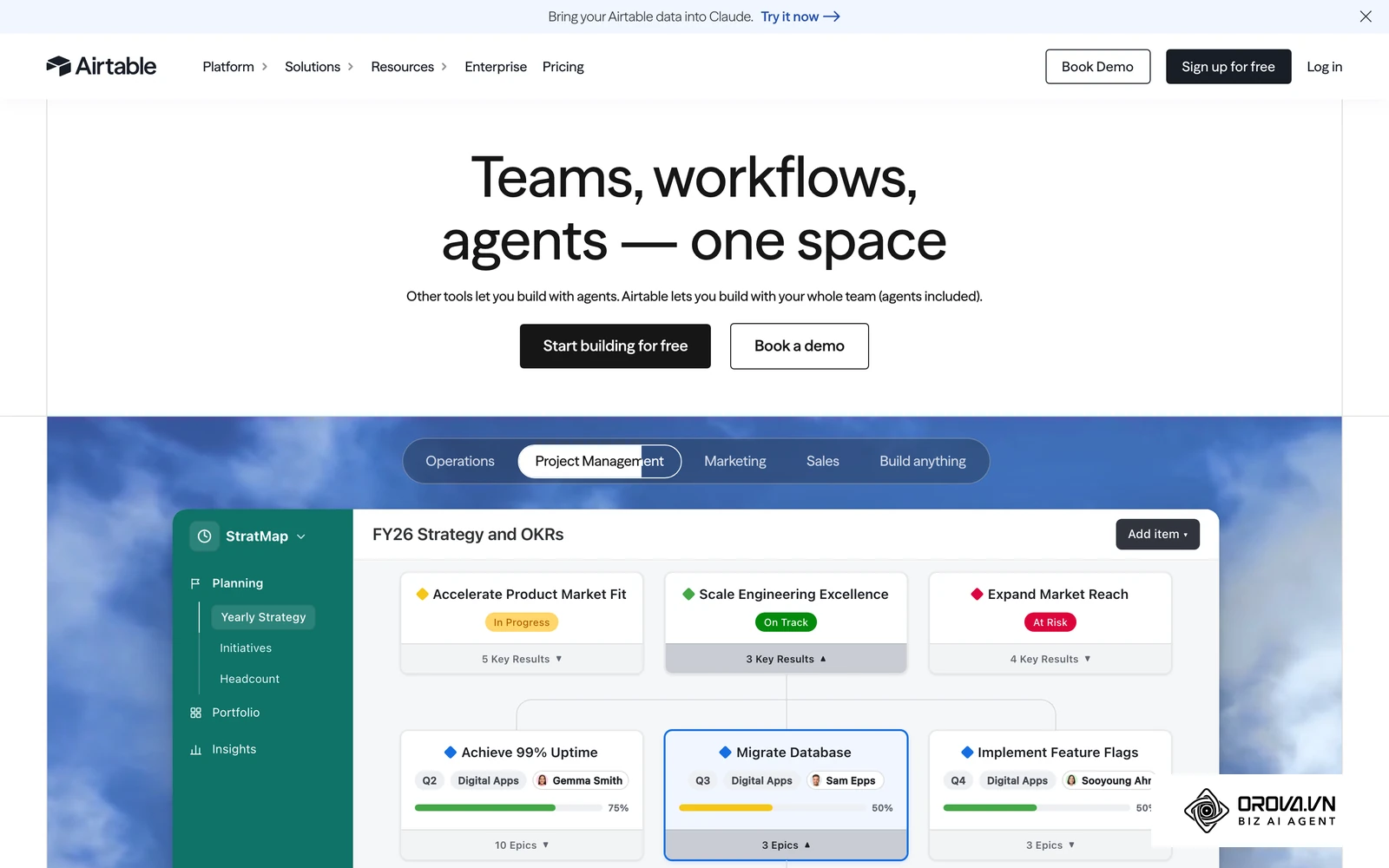1389x868 pixels.
Task: Click the Log in link
Action: coord(1325,67)
